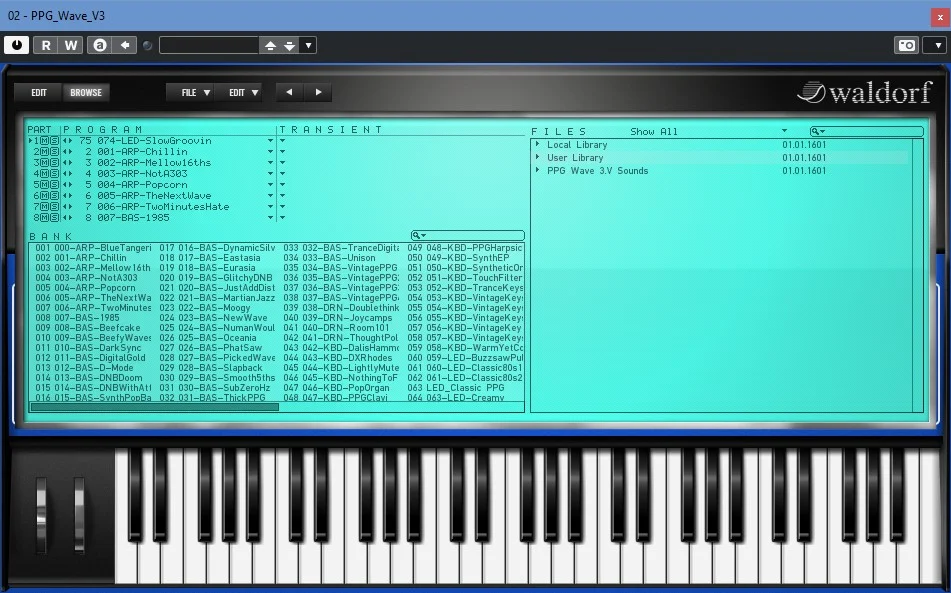951x593 pixels.
Task: Mute part 2 with M button
Action: tap(45, 152)
